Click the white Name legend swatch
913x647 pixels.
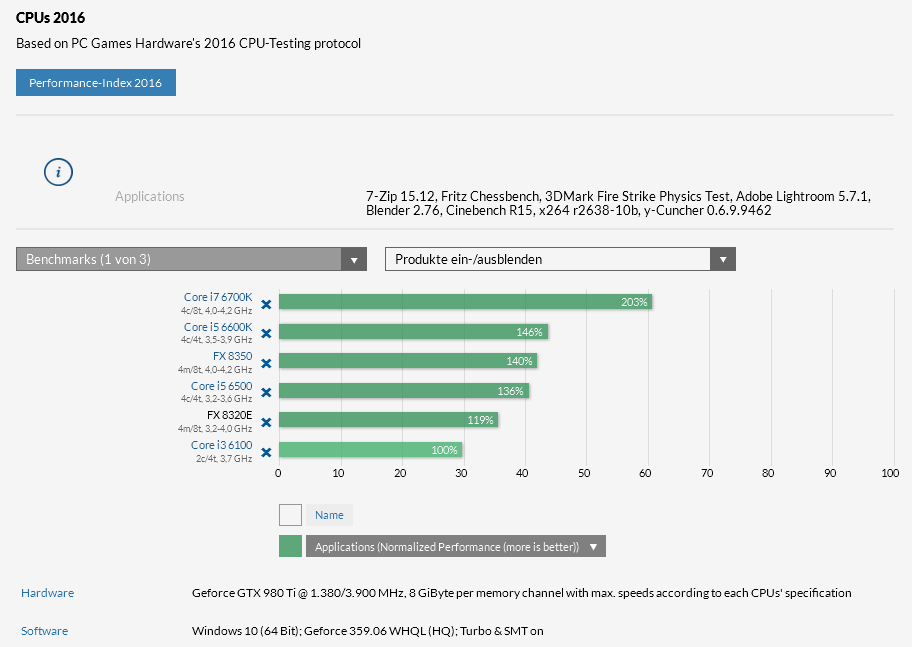point(290,515)
